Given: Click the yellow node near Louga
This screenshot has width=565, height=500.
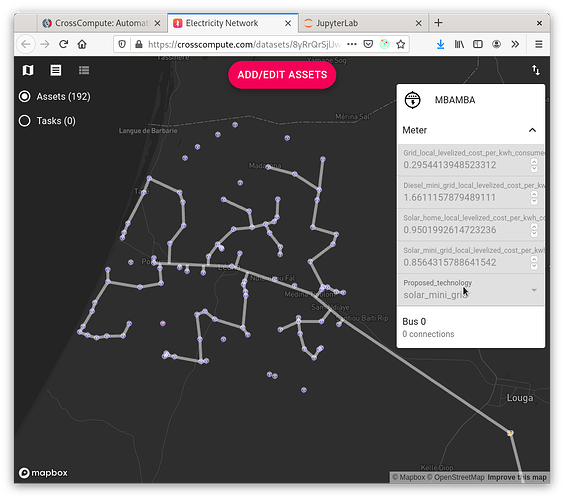Looking at the screenshot, I should coord(510,433).
